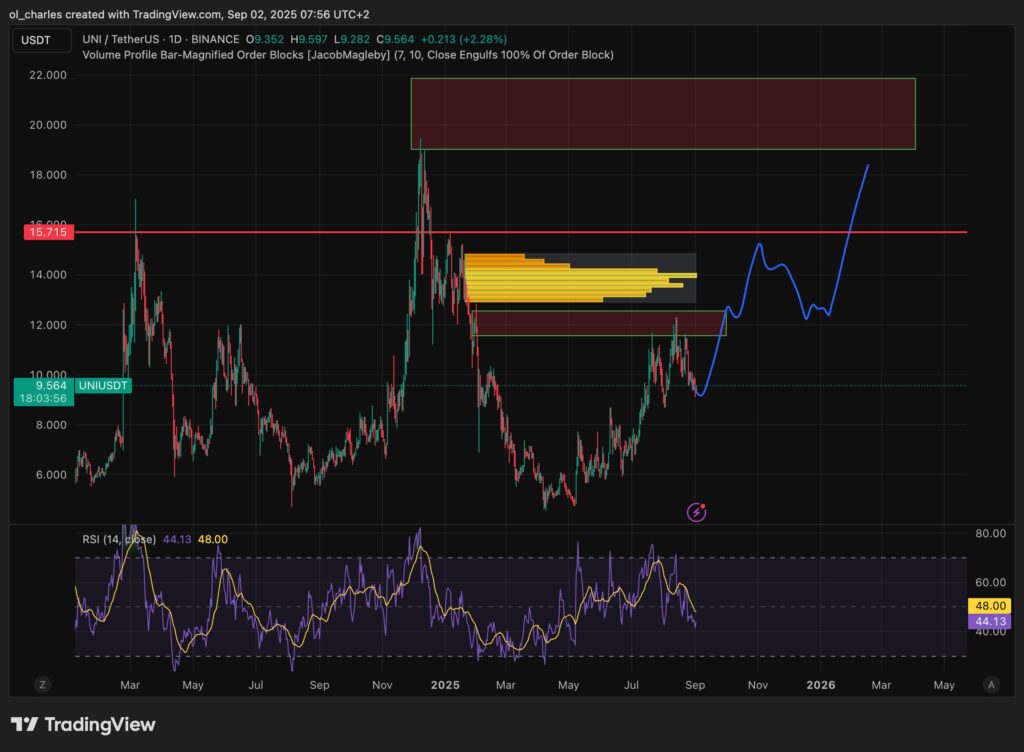Image resolution: width=1024 pixels, height=752 pixels.
Task: Open the USDT currency selector box
Action: (42, 40)
